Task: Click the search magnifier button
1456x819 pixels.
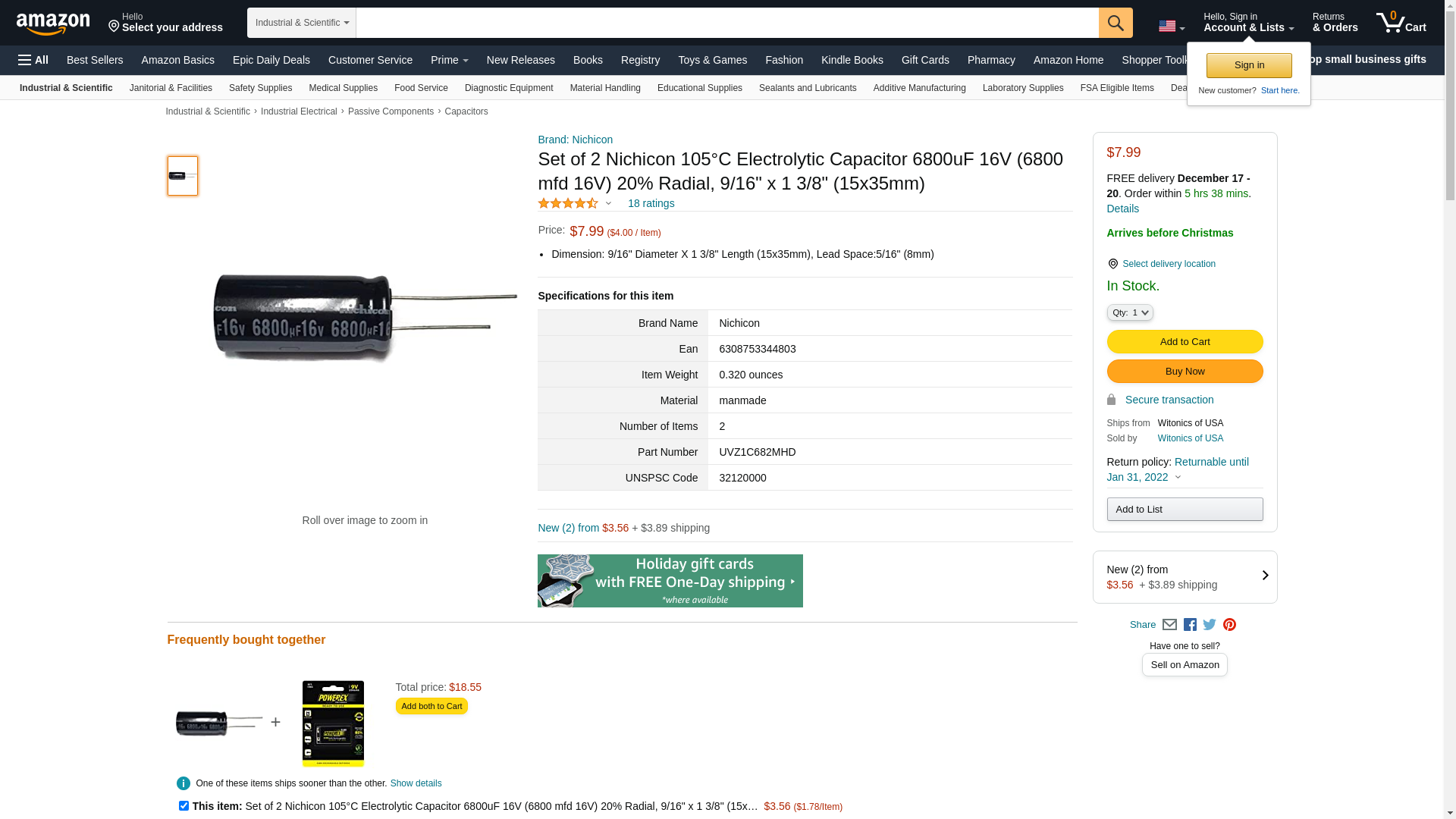Action: click(1115, 23)
